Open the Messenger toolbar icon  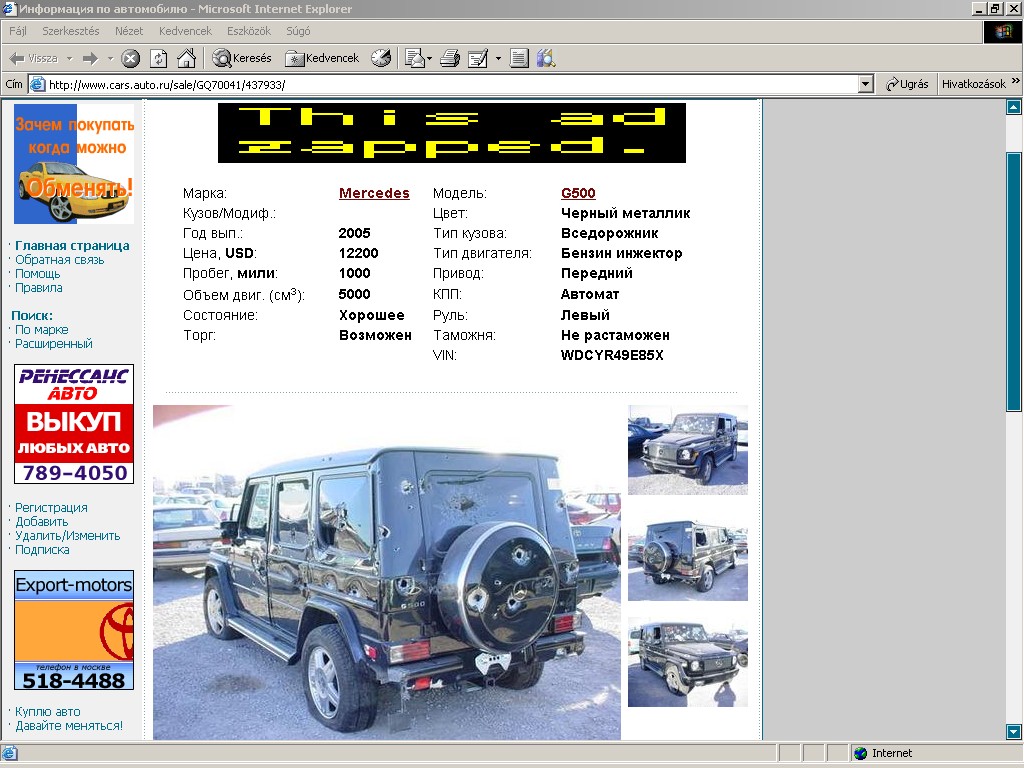point(546,59)
